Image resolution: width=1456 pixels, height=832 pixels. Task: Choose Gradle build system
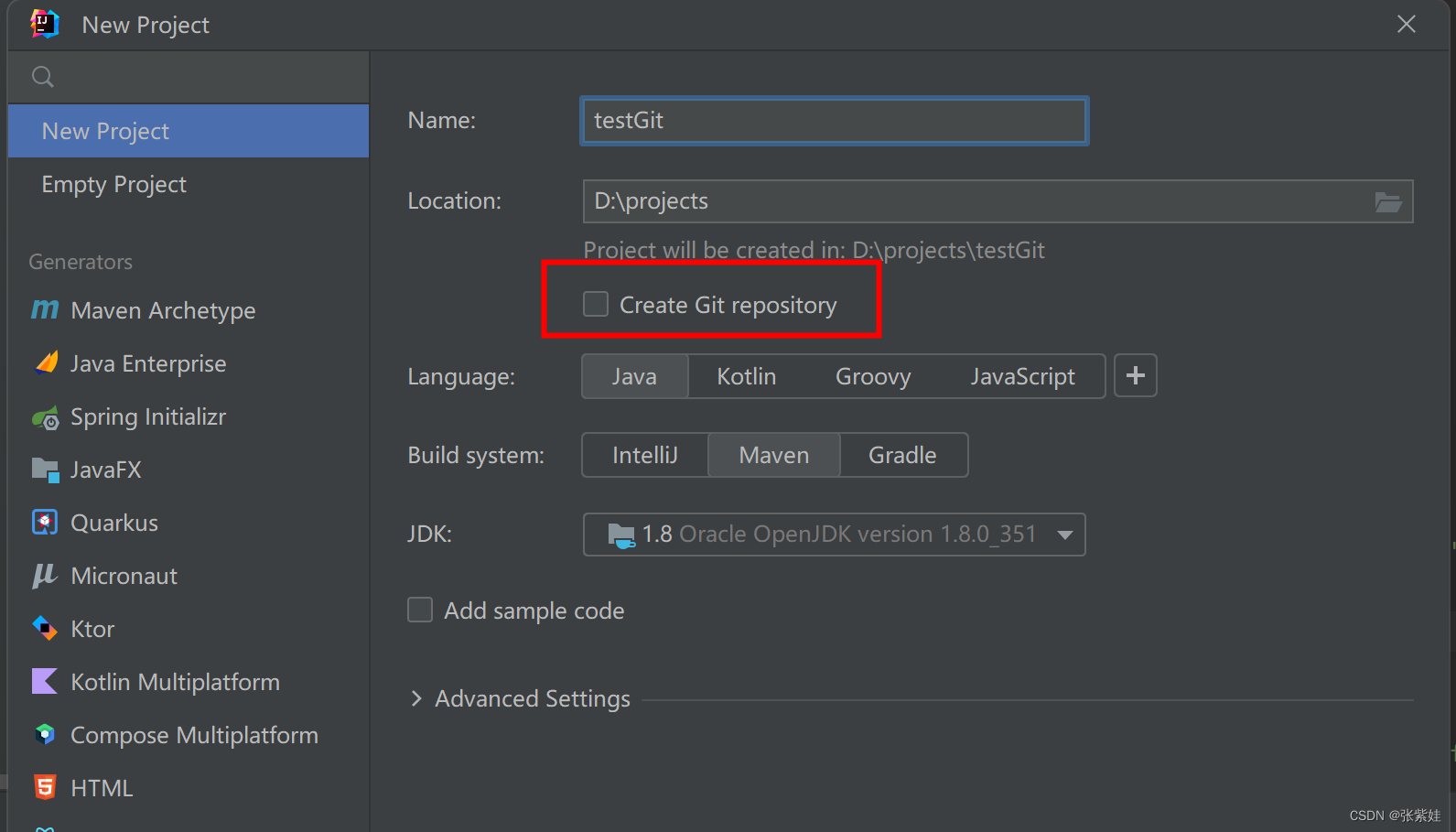(x=902, y=455)
